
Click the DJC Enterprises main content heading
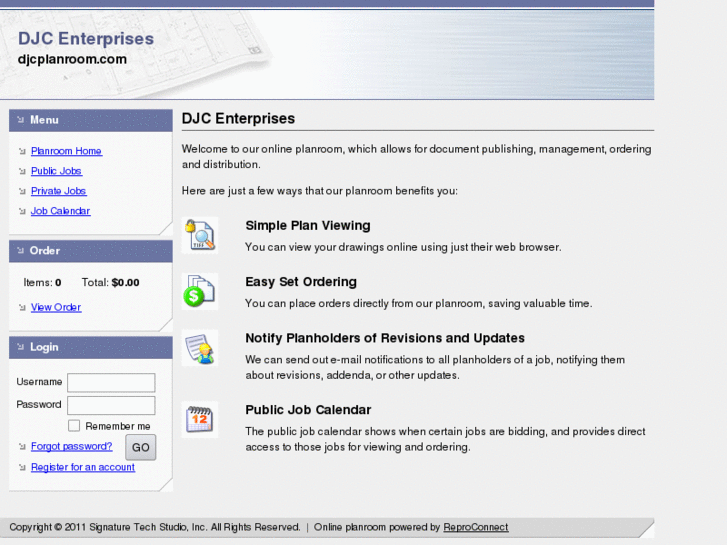[238, 118]
